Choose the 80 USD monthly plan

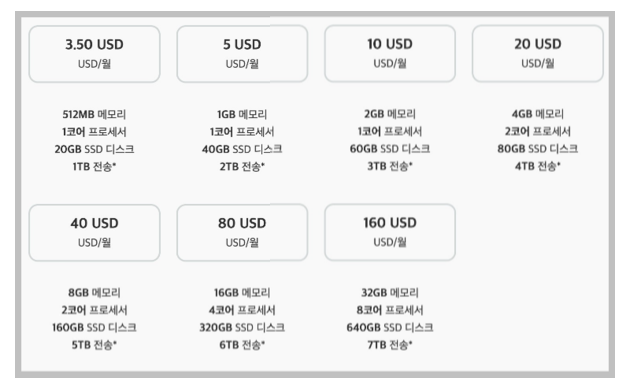[242, 232]
